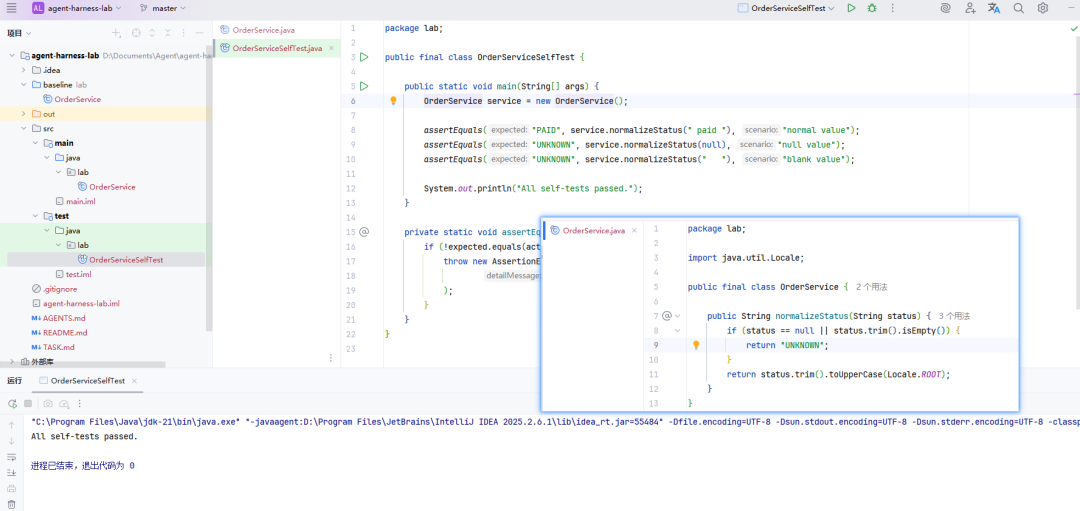Click the up-arrow in the console sidebar
1080x511 pixels.
click(11, 425)
